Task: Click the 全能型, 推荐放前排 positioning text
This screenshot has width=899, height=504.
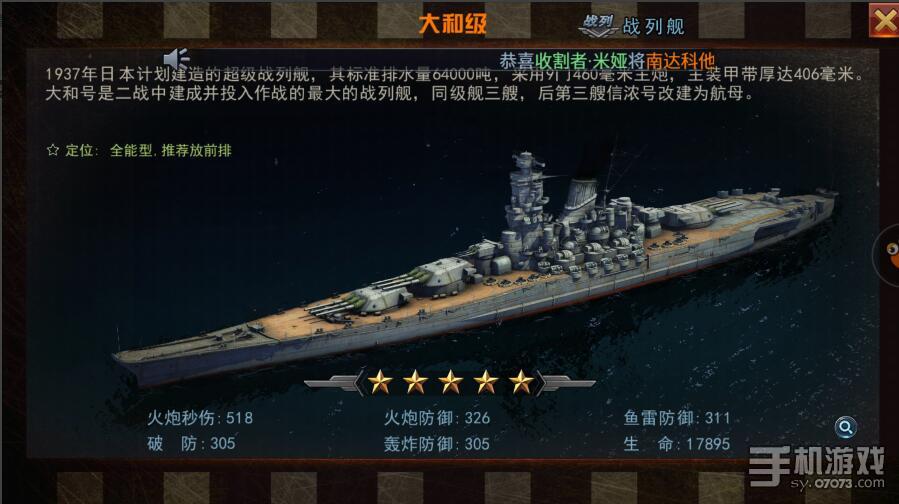Action: (171, 150)
